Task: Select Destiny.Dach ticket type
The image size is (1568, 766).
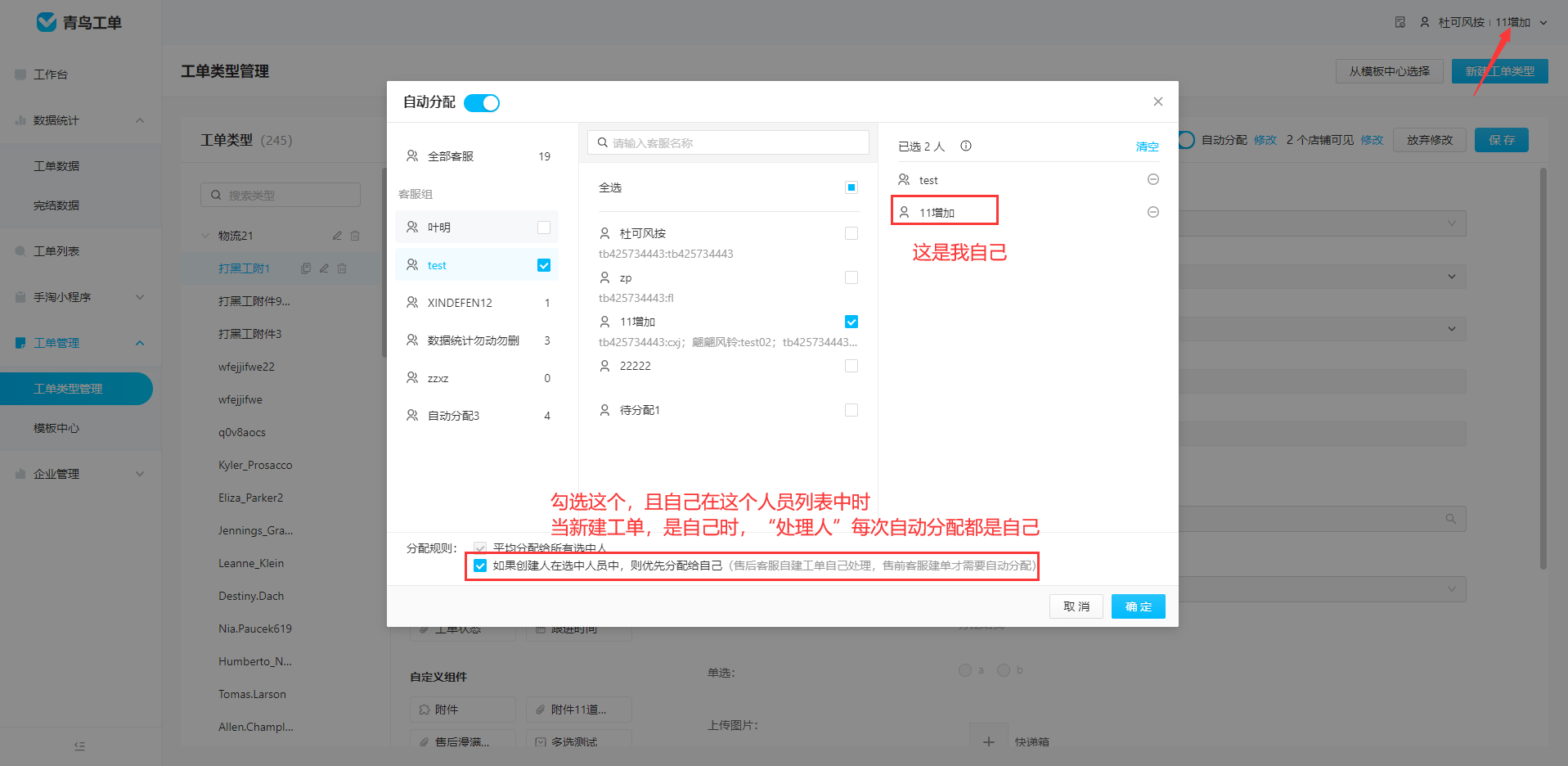Action: pos(251,596)
